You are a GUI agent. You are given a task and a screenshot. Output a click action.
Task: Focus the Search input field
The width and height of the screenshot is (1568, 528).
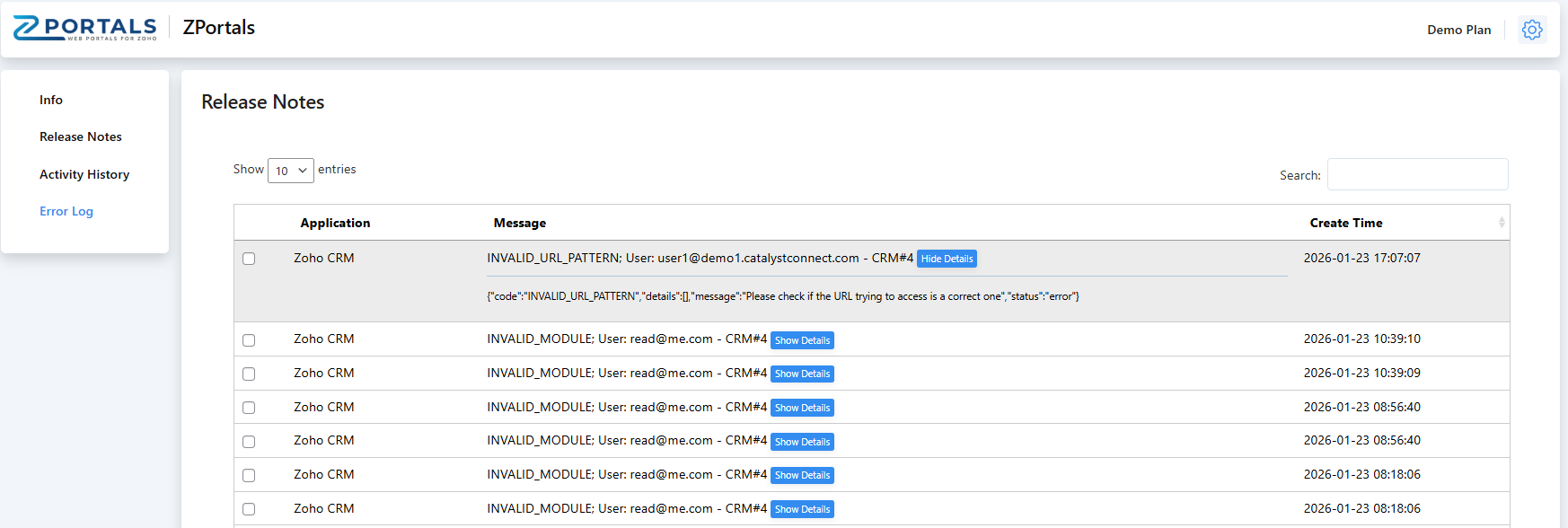tap(1417, 174)
